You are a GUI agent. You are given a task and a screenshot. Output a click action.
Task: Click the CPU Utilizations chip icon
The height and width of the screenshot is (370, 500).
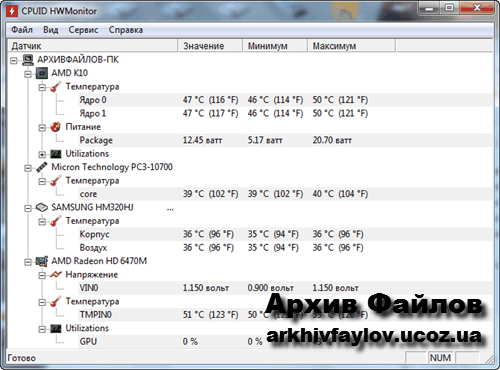tap(55, 154)
